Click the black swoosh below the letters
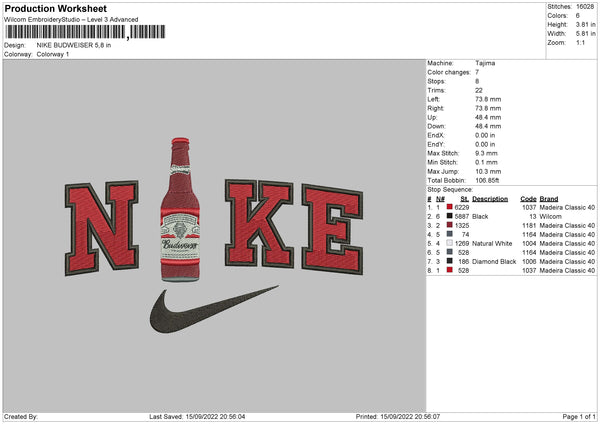Viewport: 600px width, 424px height. pos(214,309)
